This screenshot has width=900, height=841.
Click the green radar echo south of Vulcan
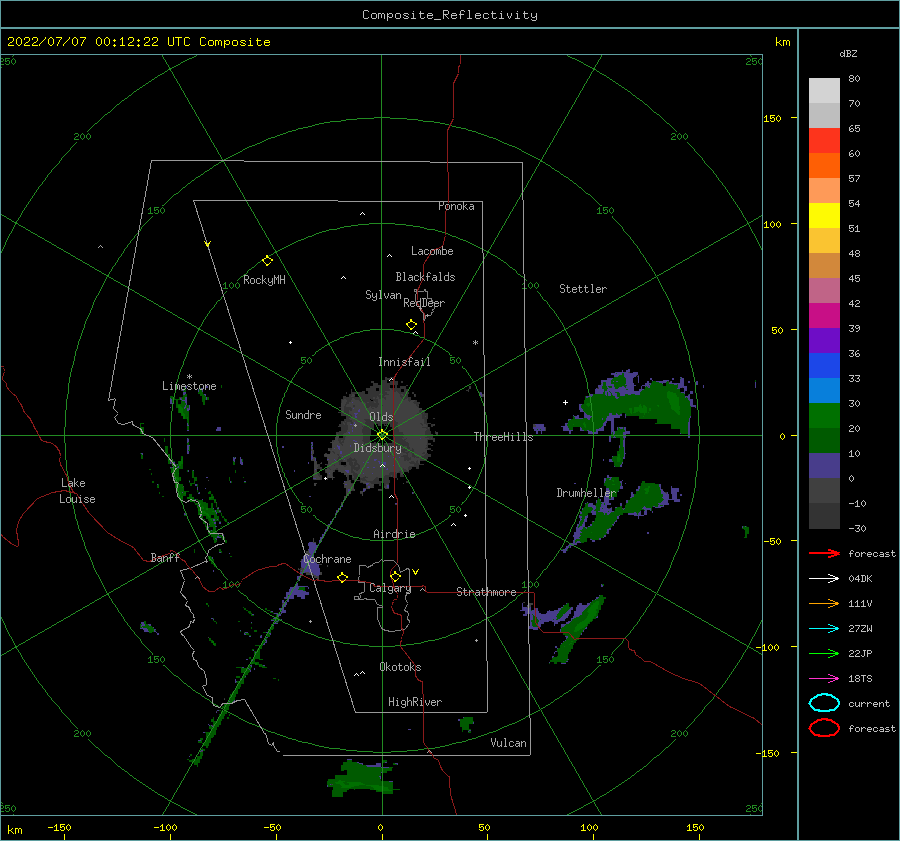tap(362, 778)
